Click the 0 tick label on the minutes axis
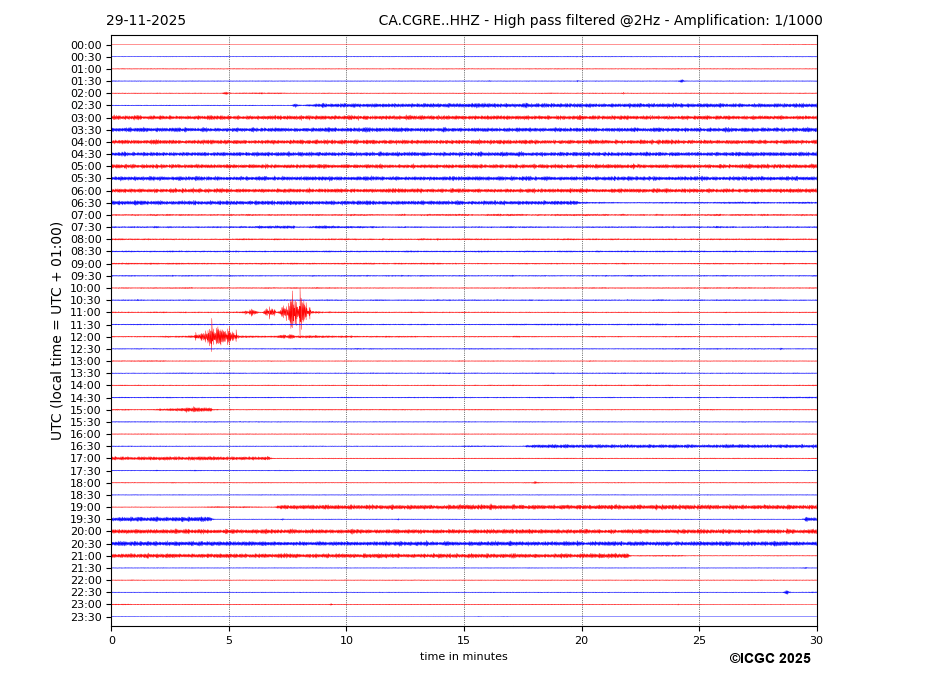Image resolution: width=927 pixels, height=696 pixels. point(112,640)
